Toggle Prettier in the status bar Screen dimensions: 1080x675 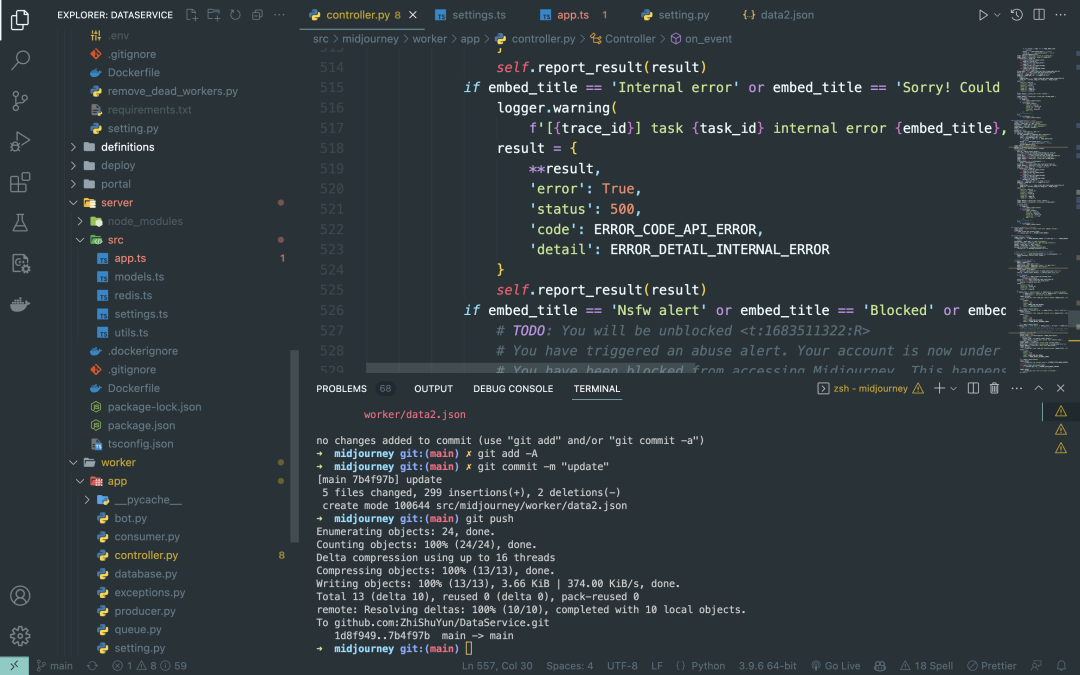[991, 666]
